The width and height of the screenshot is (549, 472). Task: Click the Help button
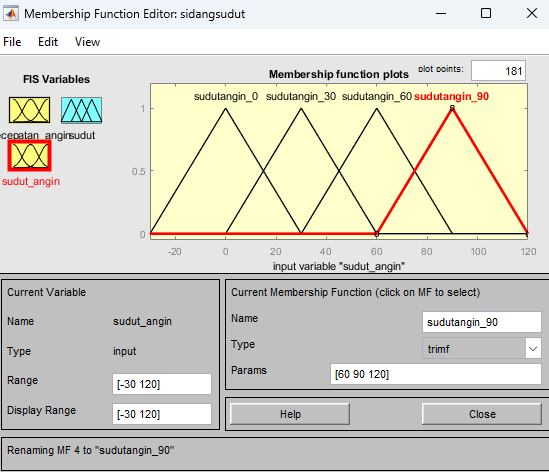pos(290,414)
